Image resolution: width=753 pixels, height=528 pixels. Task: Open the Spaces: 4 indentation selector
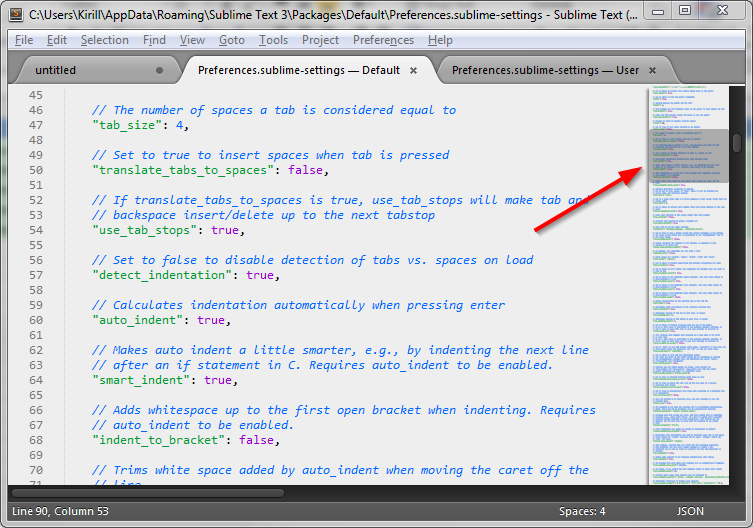click(x=582, y=511)
